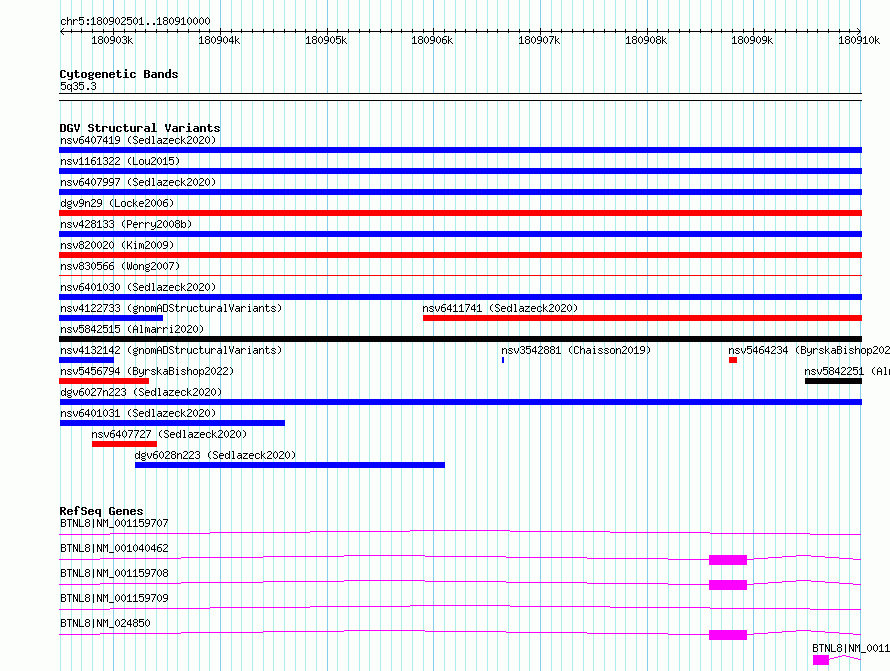
Task: Select nsv6407727 (Sedlazeck2020) label
Action: point(169,434)
